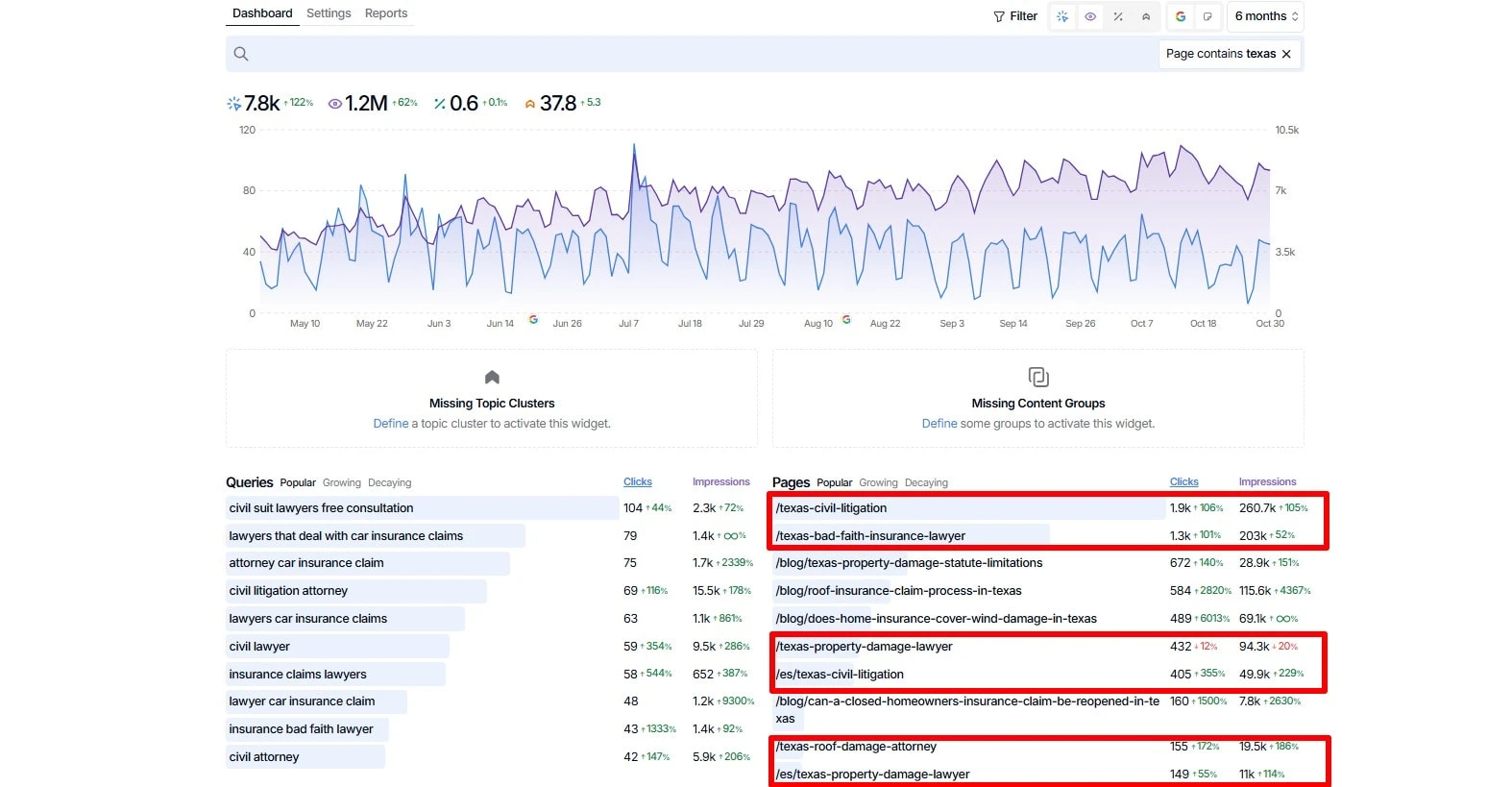The height and width of the screenshot is (787, 1512).
Task: Sort Pages by the Impressions column
Action: pyautogui.click(x=1268, y=482)
